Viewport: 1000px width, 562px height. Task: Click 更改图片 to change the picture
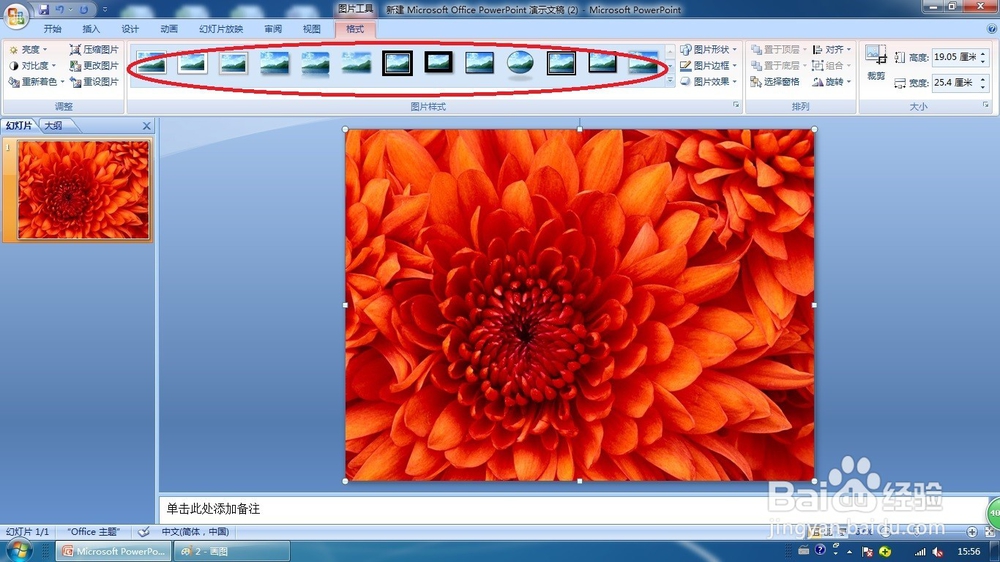click(x=94, y=65)
